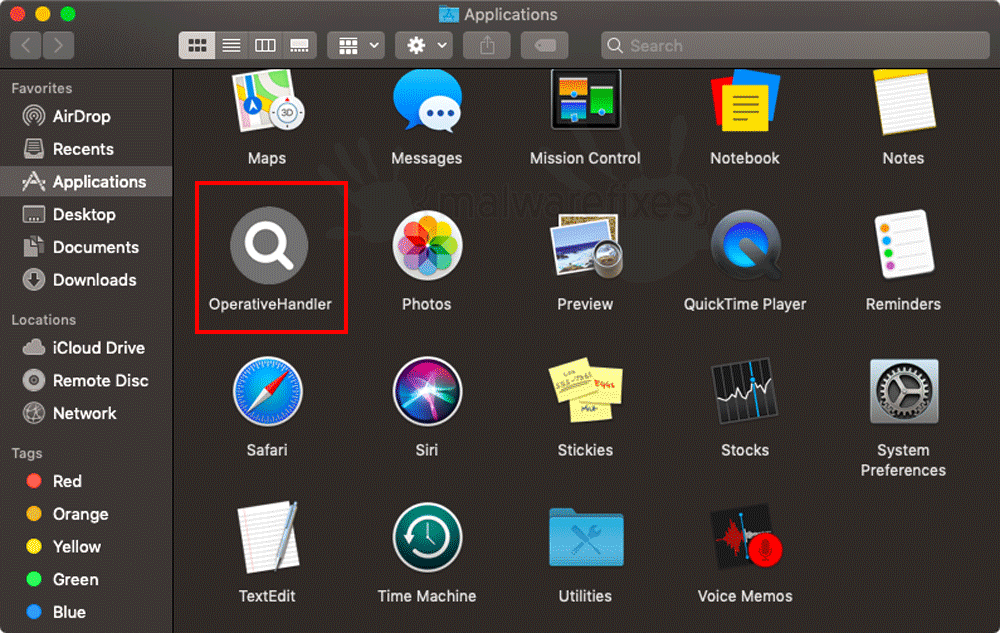The width and height of the screenshot is (1000, 633).
Task: Open the Notes application
Action: 904,102
